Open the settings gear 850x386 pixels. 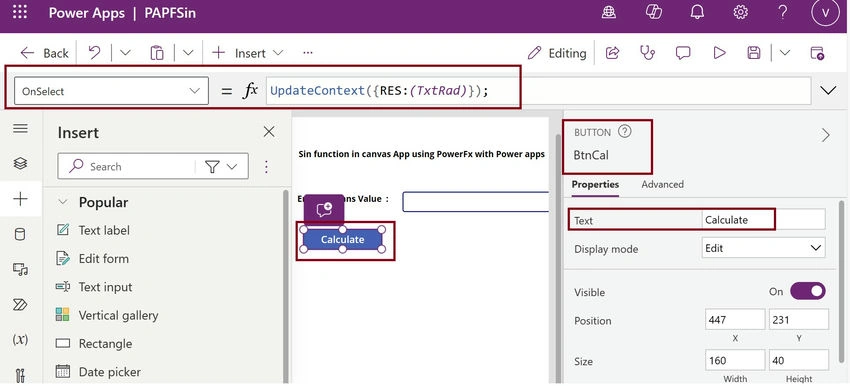[740, 12]
